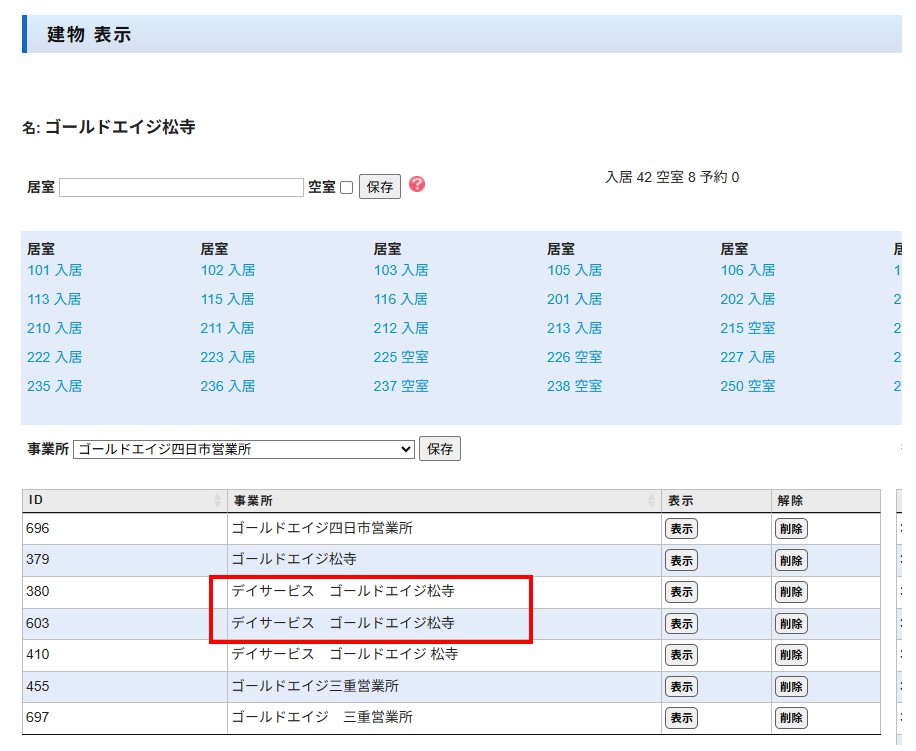Open room link 236 入居
This screenshot has height=751, width=916.
pyautogui.click(x=228, y=386)
